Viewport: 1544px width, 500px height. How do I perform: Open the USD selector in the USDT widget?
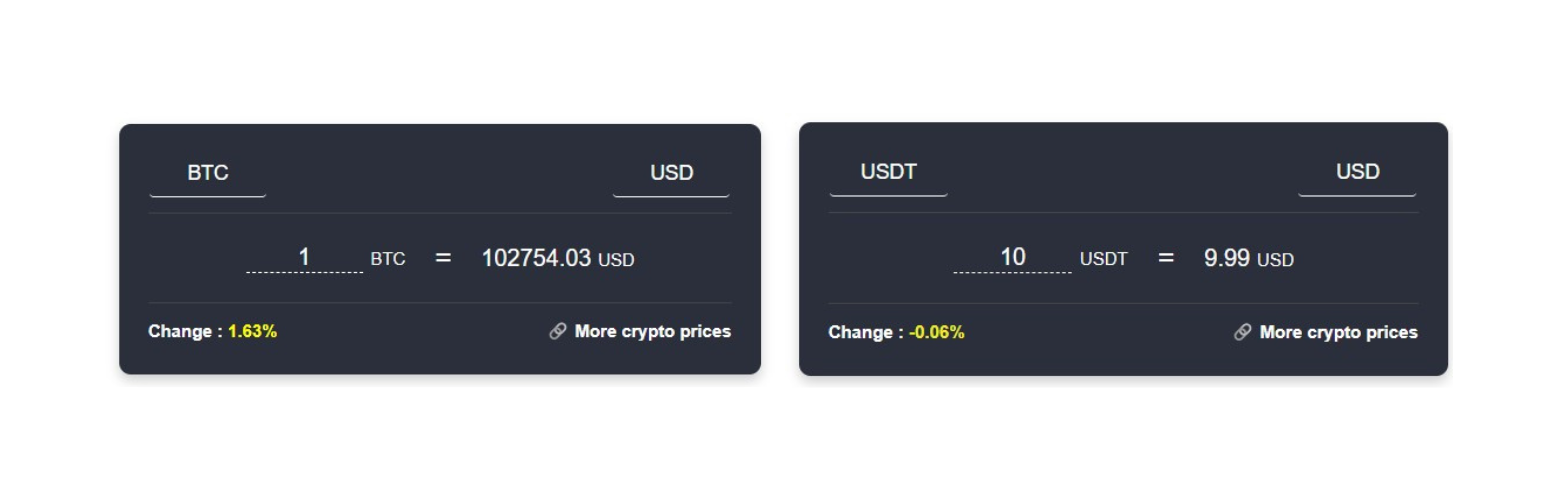(x=1357, y=172)
